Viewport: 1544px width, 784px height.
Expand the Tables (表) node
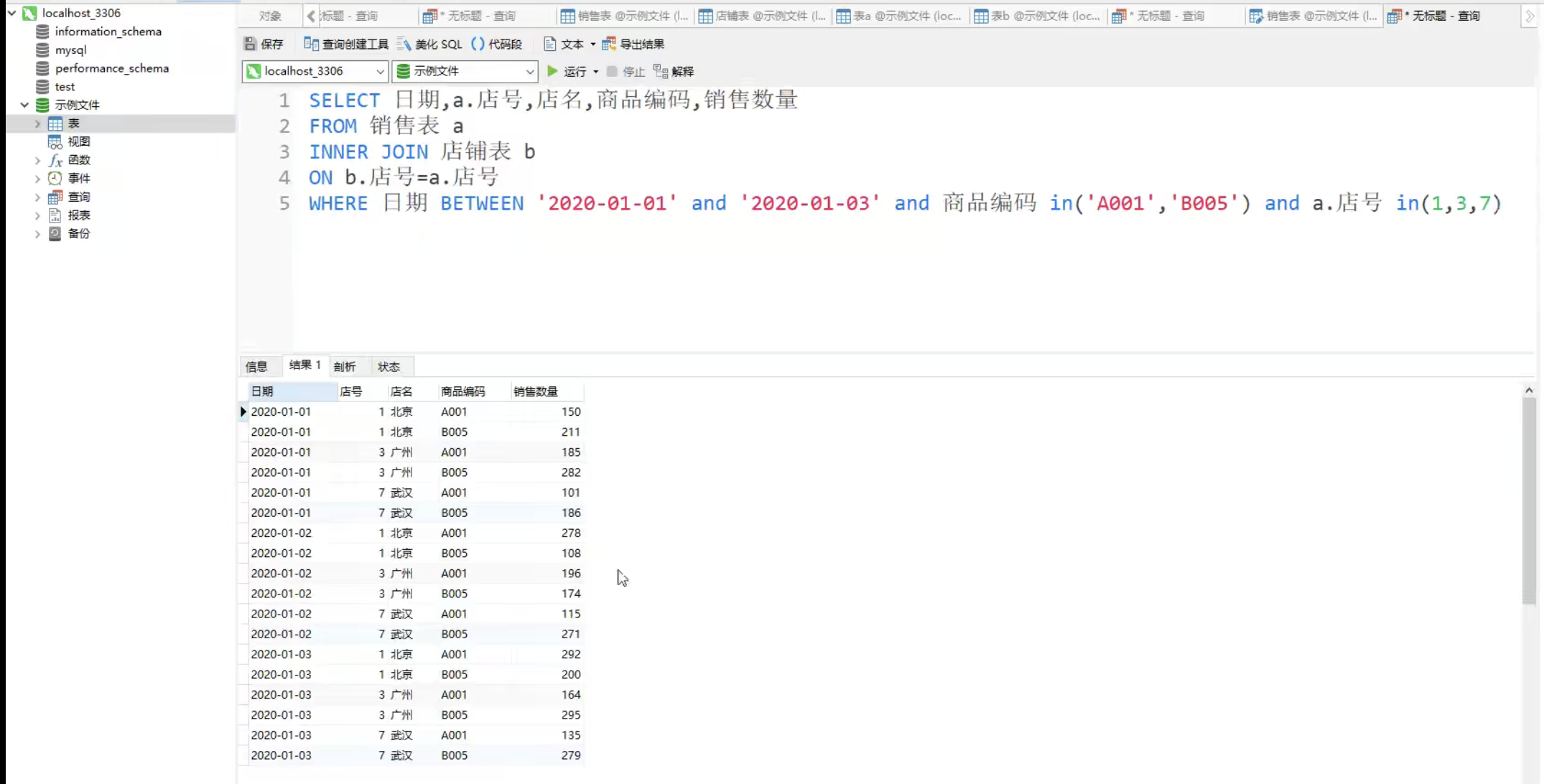[37, 123]
